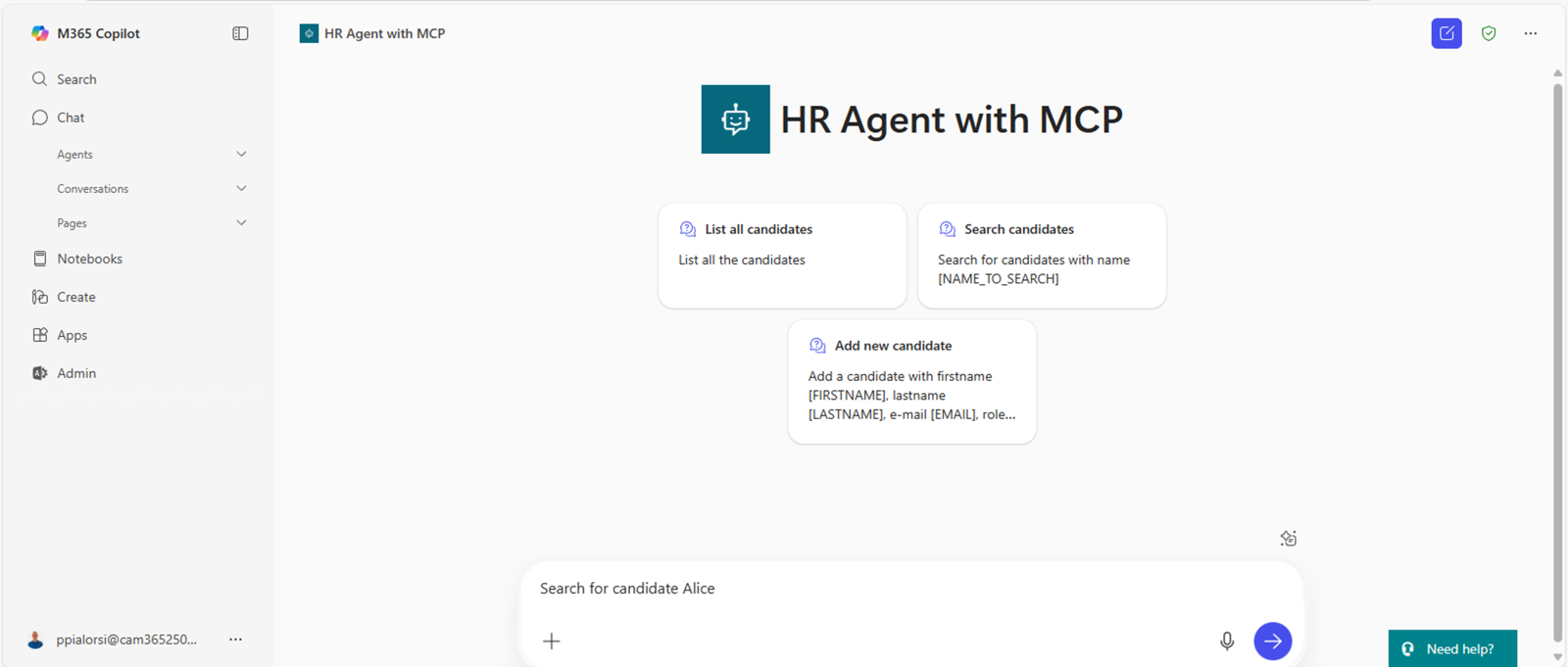The height and width of the screenshot is (667, 1568).
Task: Click the vertical scrollbar on right
Action: coord(1557,362)
